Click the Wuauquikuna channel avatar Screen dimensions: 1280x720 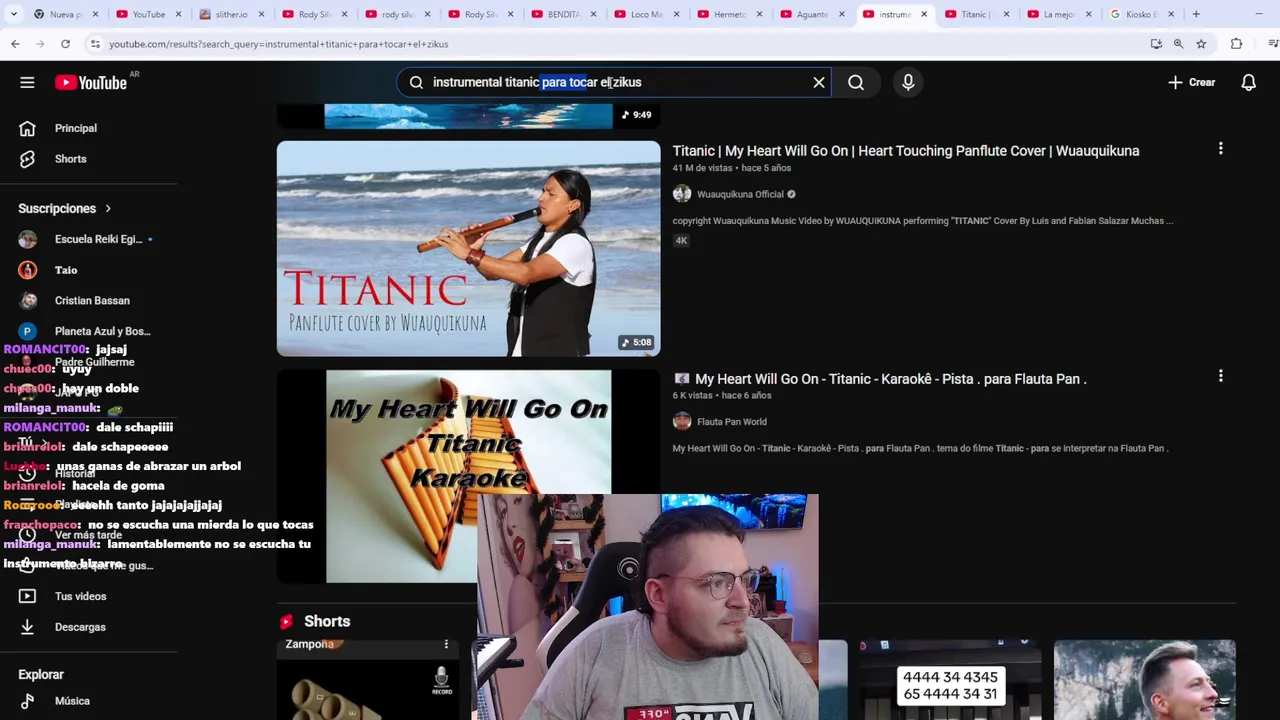click(682, 194)
